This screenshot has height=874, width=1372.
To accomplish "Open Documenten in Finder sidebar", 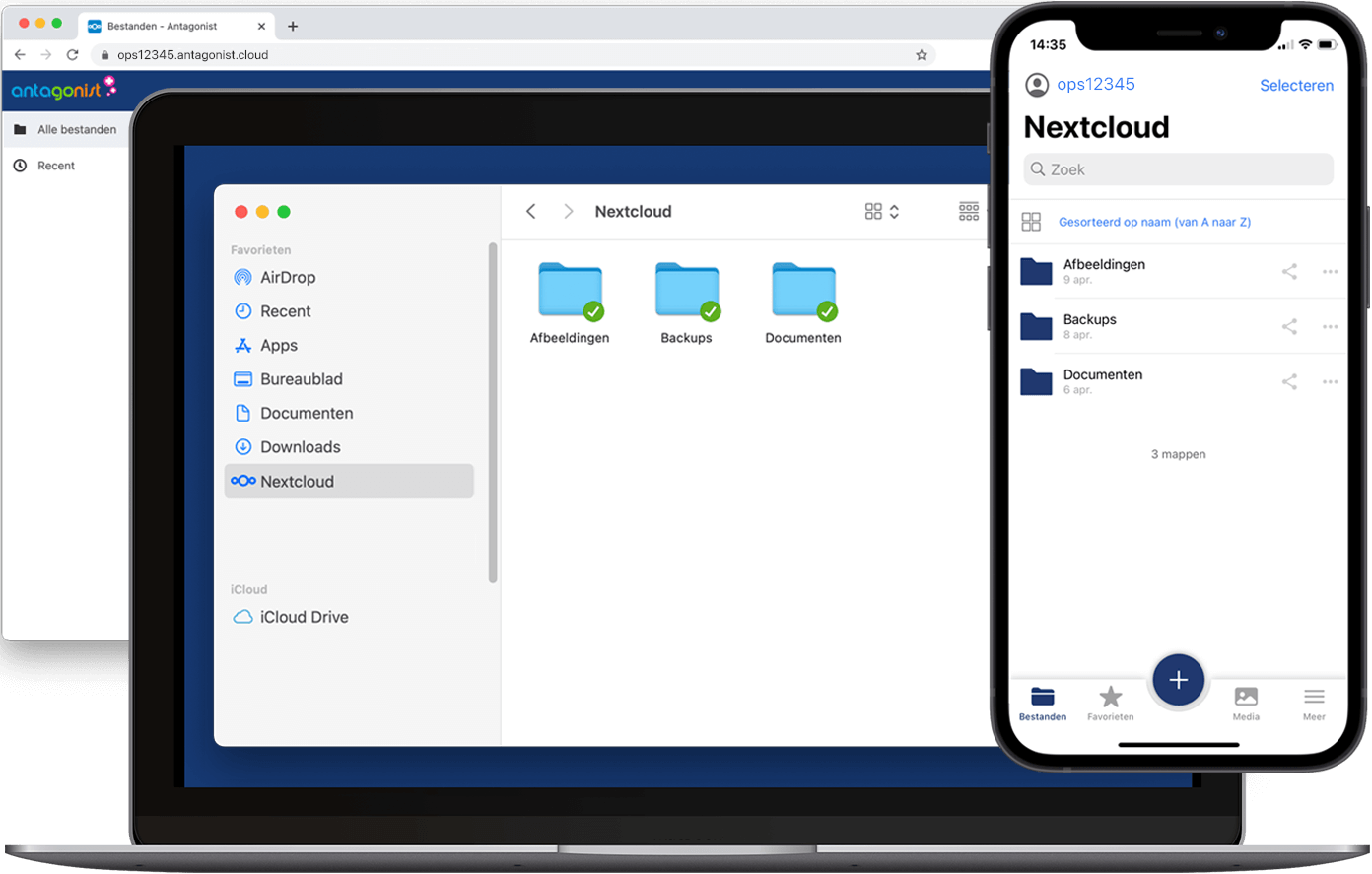I will [x=293, y=414].
